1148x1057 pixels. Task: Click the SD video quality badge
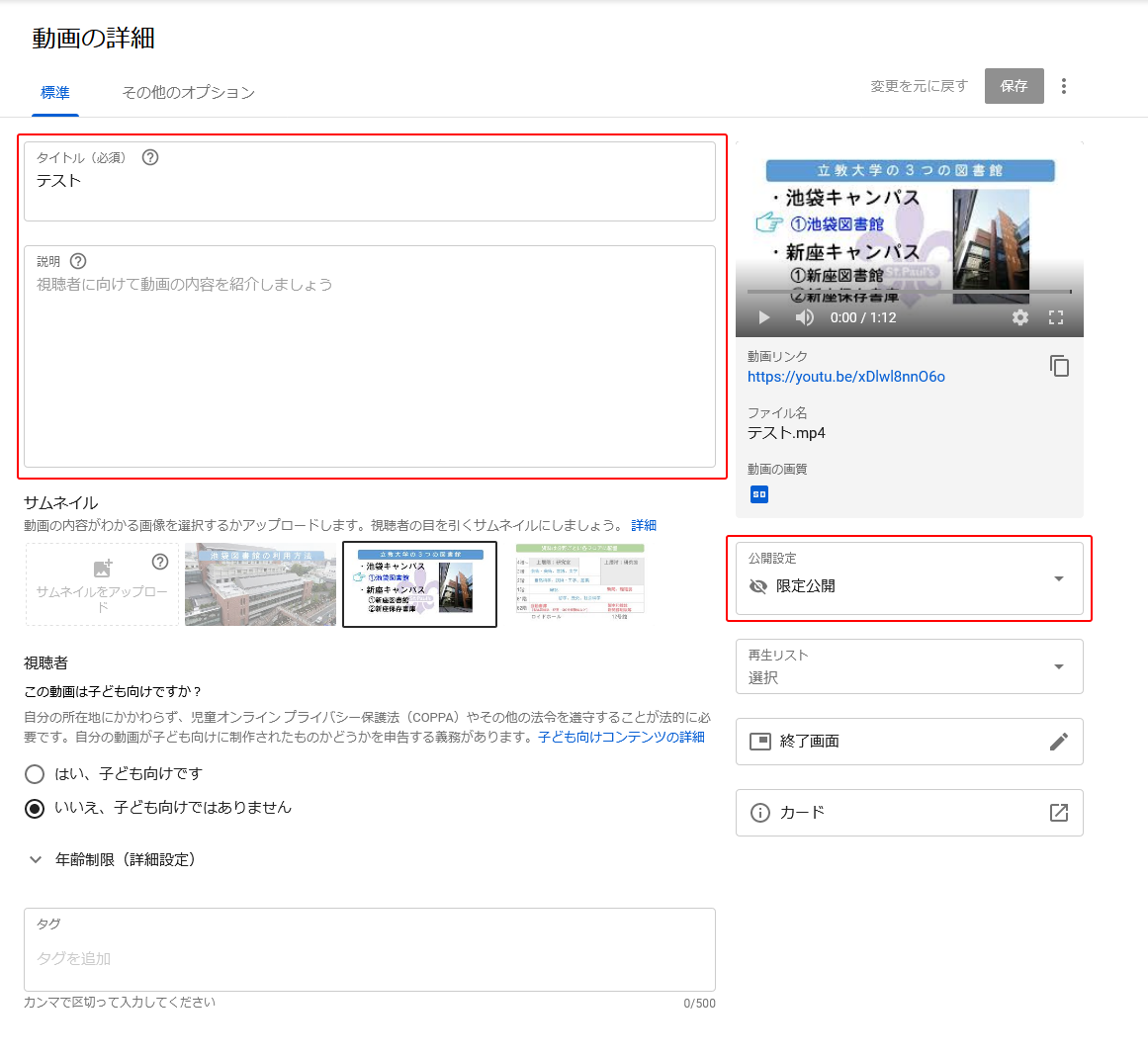pyautogui.click(x=759, y=494)
